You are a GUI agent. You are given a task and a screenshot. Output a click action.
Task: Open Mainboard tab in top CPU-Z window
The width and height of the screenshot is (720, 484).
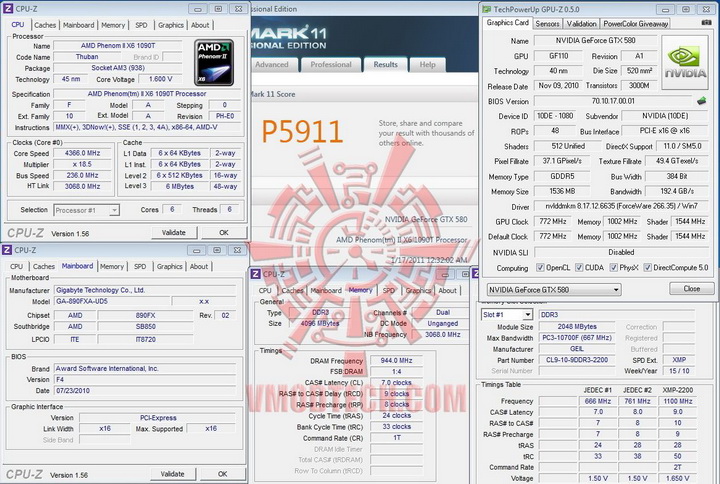[x=79, y=25]
